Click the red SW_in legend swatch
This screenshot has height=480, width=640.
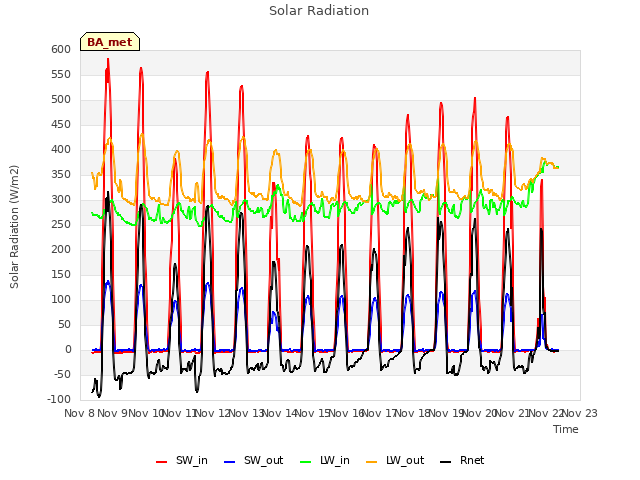162,462
